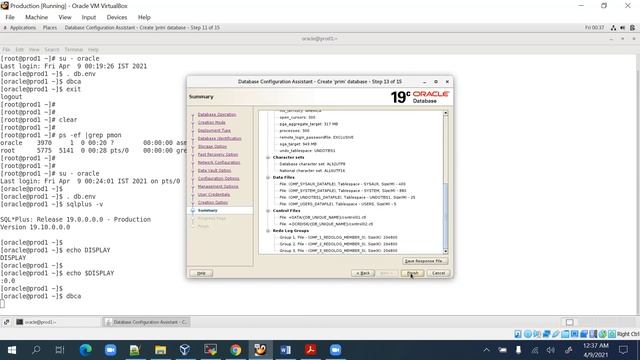
Task: Open the VirtualBox File menu
Action: click(10, 17)
